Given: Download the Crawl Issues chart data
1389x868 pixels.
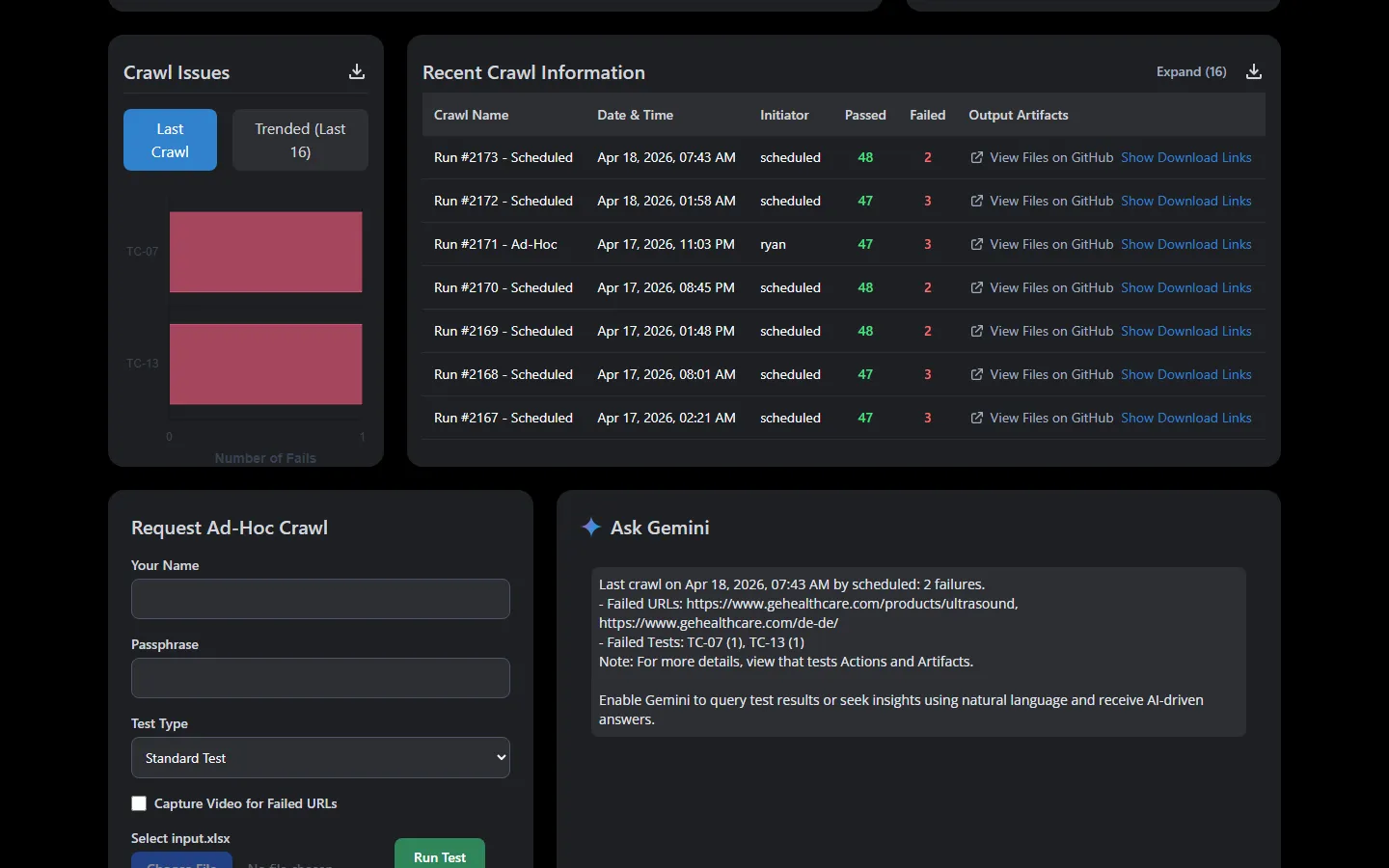Looking at the screenshot, I should pyautogui.click(x=357, y=72).
